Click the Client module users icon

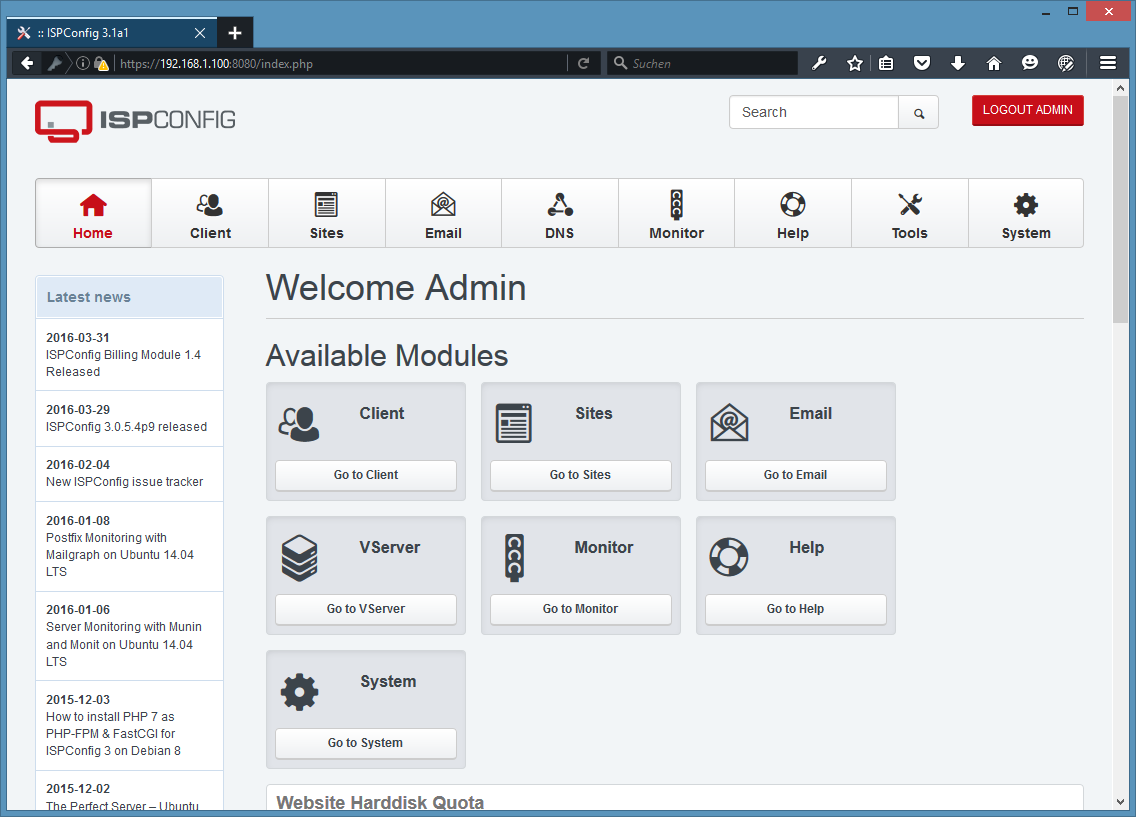[x=298, y=424]
